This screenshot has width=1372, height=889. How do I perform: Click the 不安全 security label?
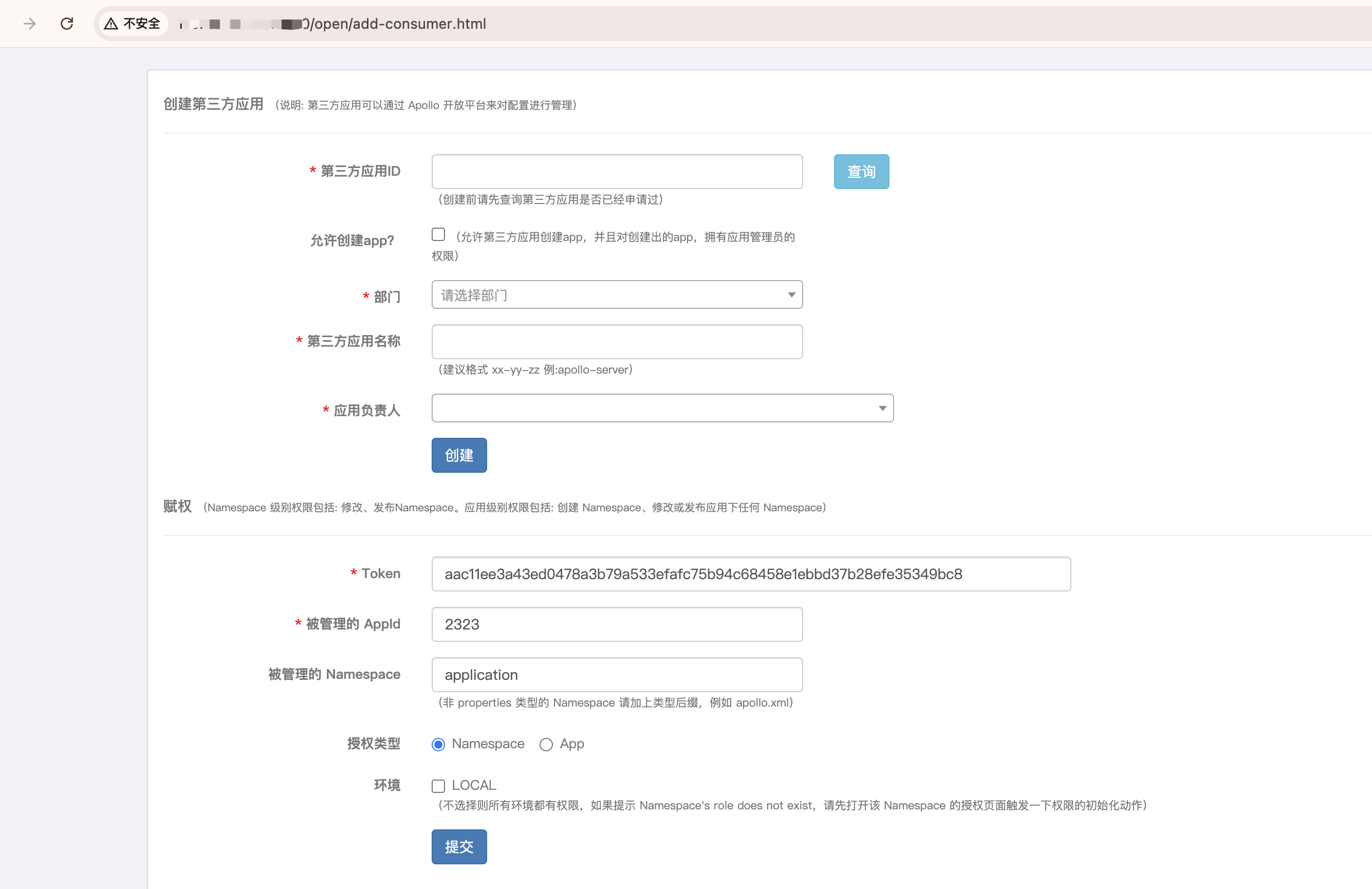pos(141,24)
